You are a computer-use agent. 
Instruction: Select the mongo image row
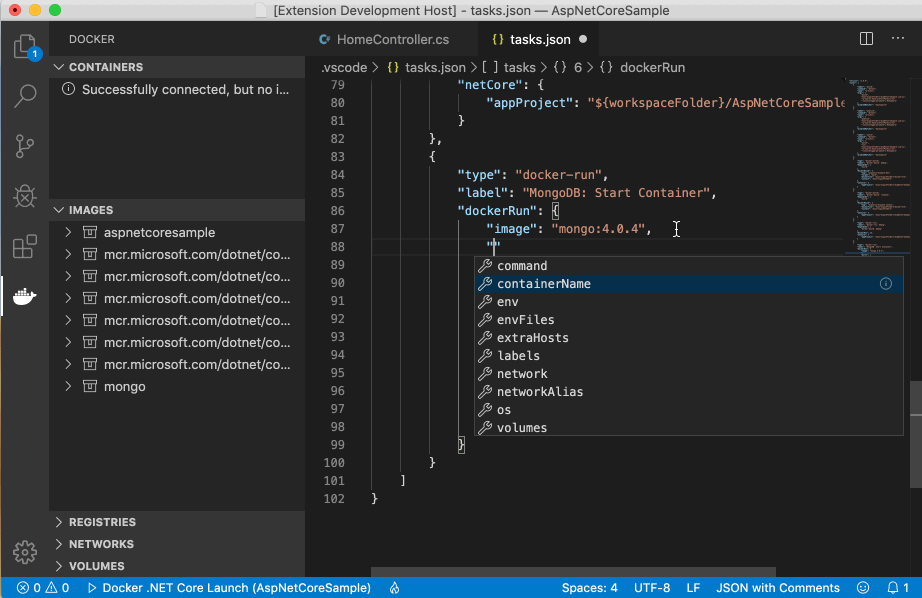point(177,386)
